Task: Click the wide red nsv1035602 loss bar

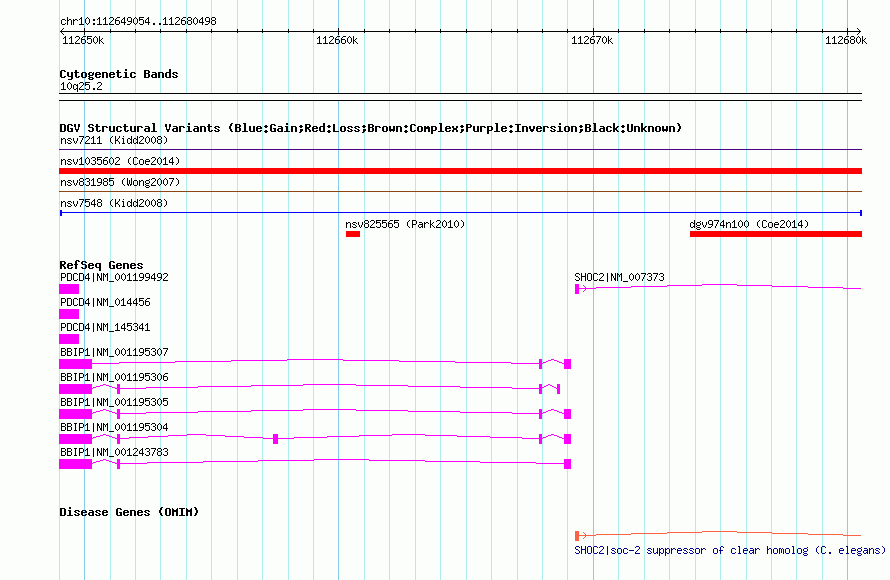Action: click(x=460, y=171)
